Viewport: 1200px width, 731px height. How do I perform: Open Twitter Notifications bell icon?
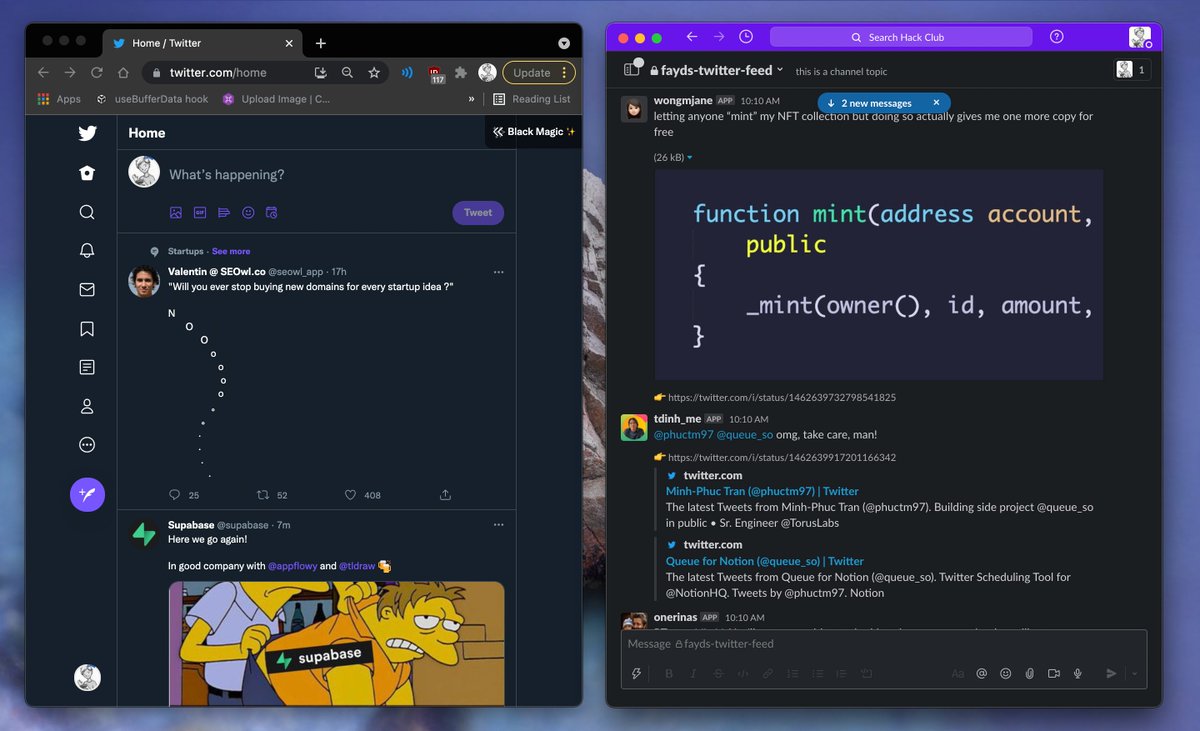click(x=87, y=251)
